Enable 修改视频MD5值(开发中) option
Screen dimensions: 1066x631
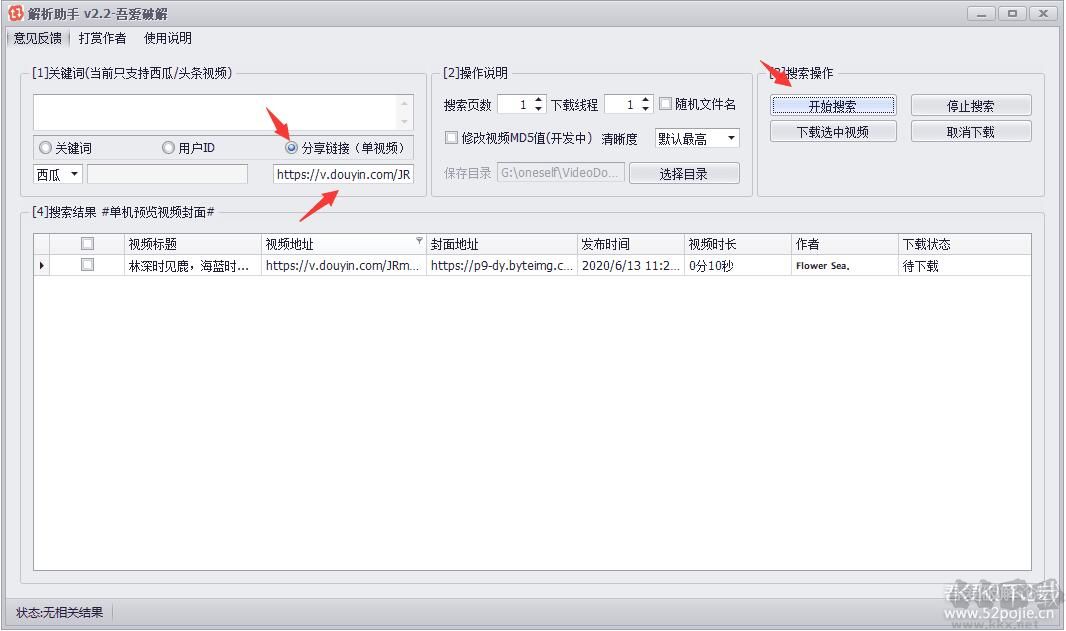click(x=451, y=138)
